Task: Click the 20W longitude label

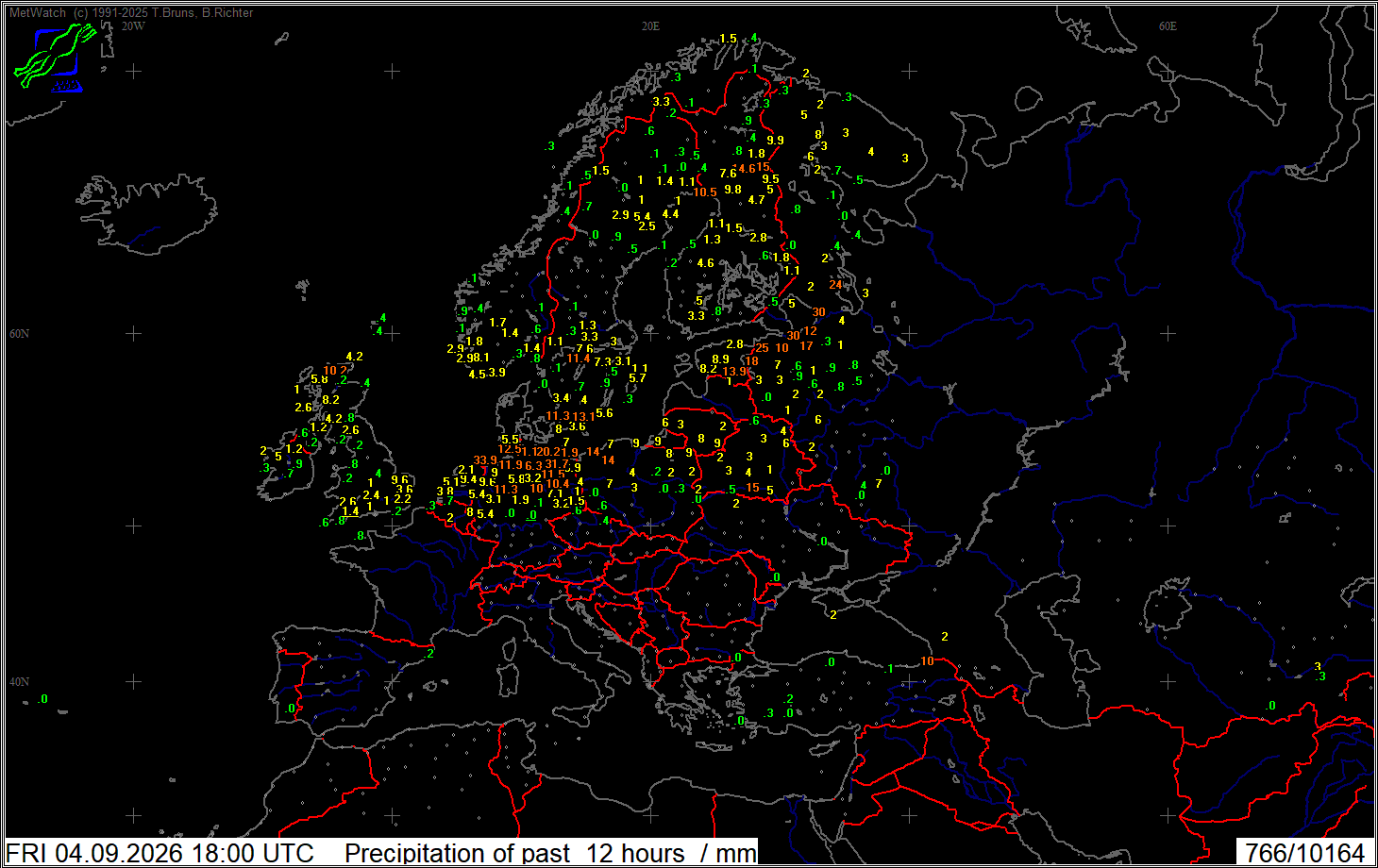Action: pos(133,26)
